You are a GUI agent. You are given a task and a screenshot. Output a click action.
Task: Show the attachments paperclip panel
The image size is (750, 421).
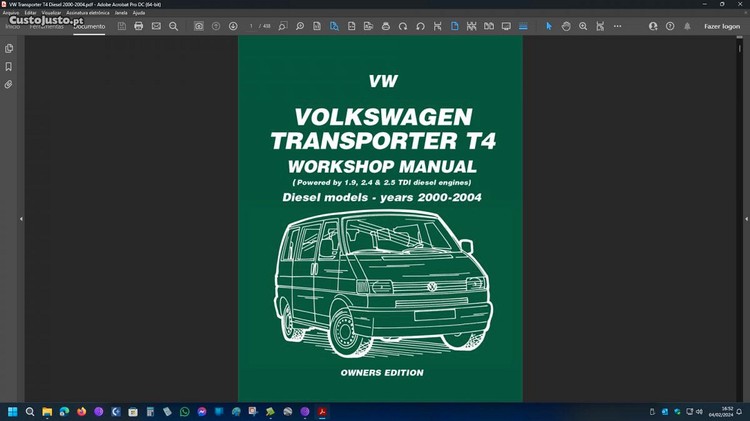(x=9, y=85)
